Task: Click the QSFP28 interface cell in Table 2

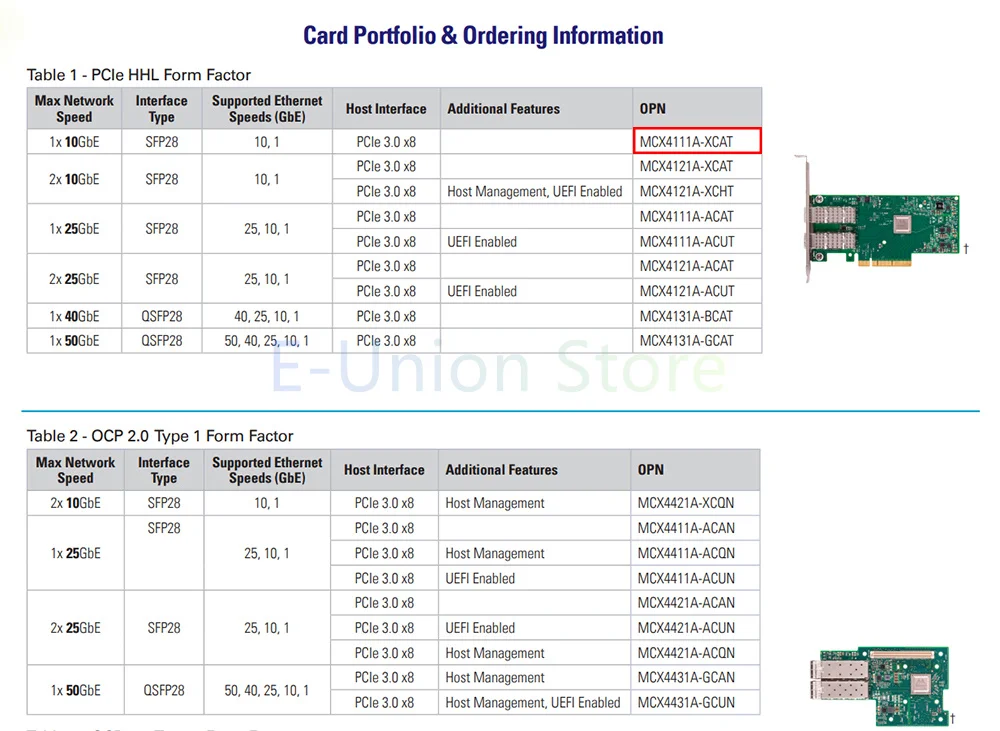Action: [x=163, y=690]
